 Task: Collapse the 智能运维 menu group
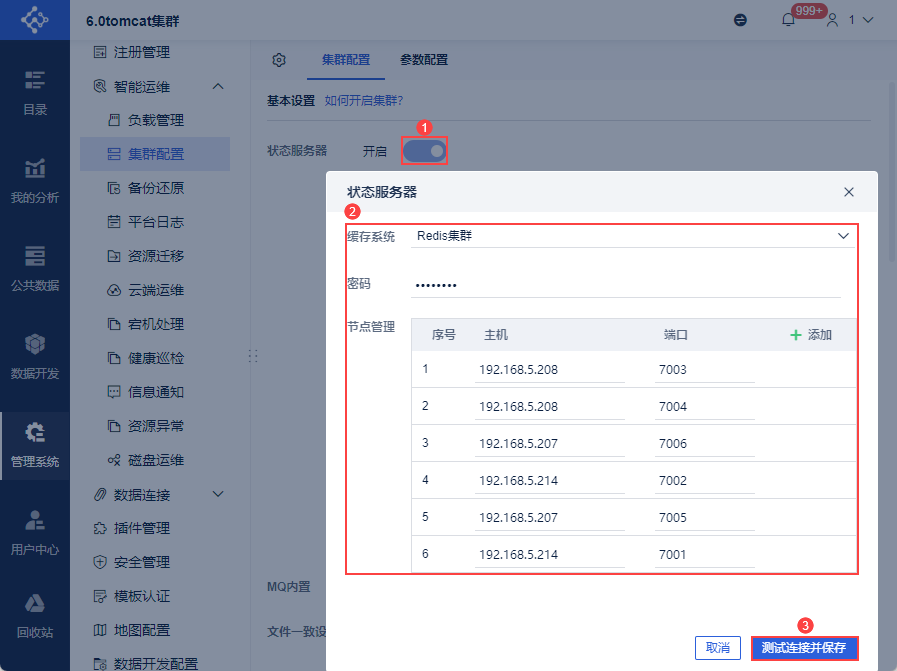click(218, 86)
